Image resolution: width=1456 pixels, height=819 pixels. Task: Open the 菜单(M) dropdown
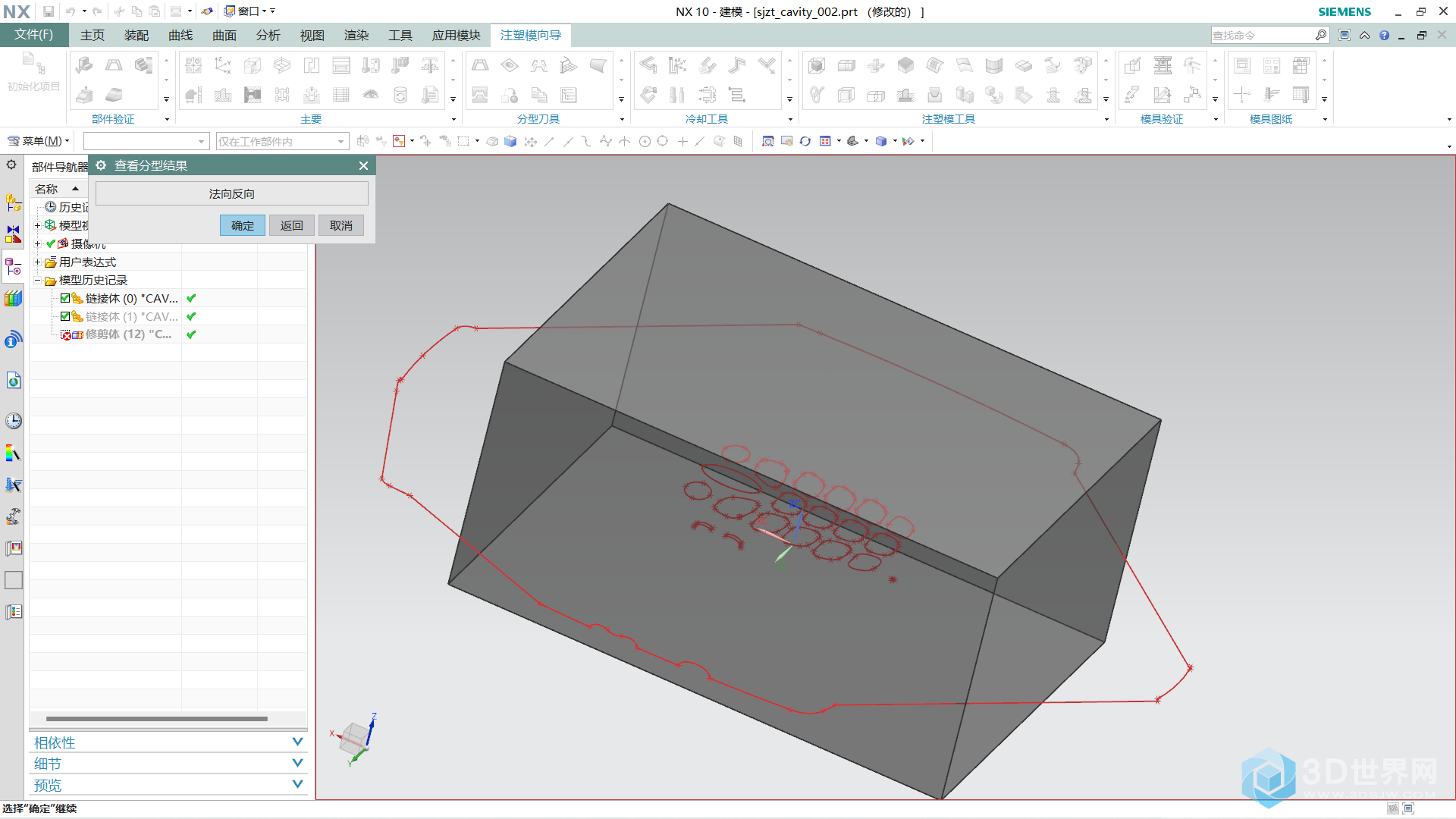tap(38, 141)
